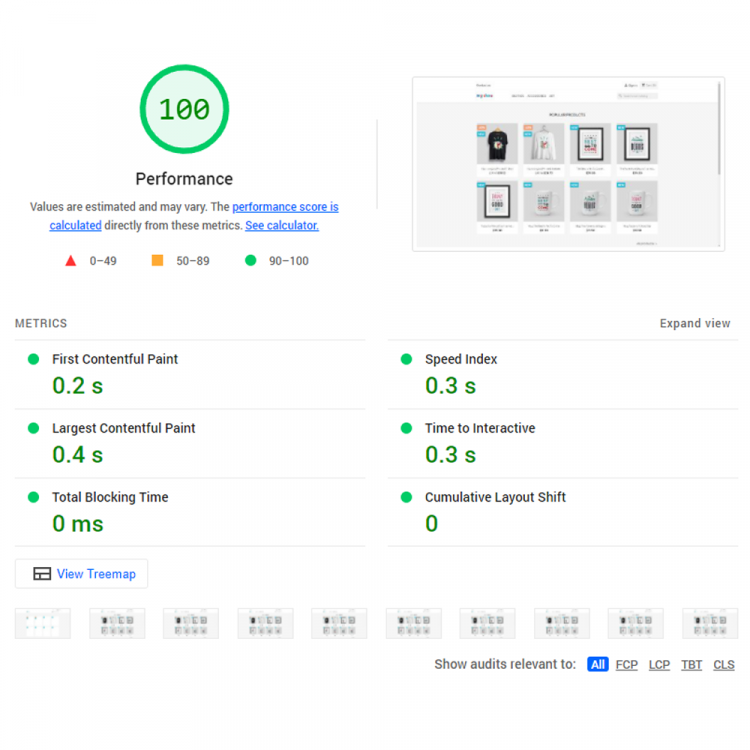Screen dimensions: 750x750
Task: Open the 'See calculator.' link
Action: click(x=282, y=225)
